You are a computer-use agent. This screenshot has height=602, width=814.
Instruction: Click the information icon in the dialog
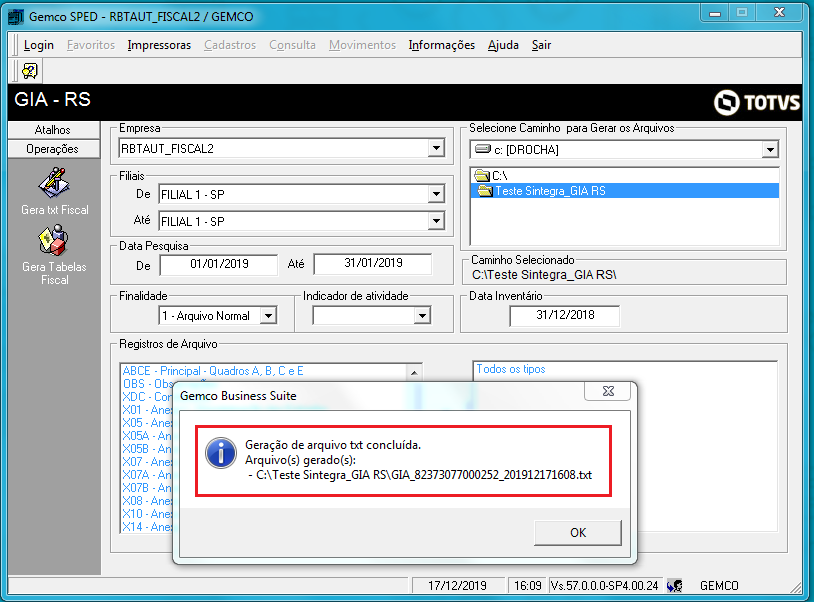[221, 452]
